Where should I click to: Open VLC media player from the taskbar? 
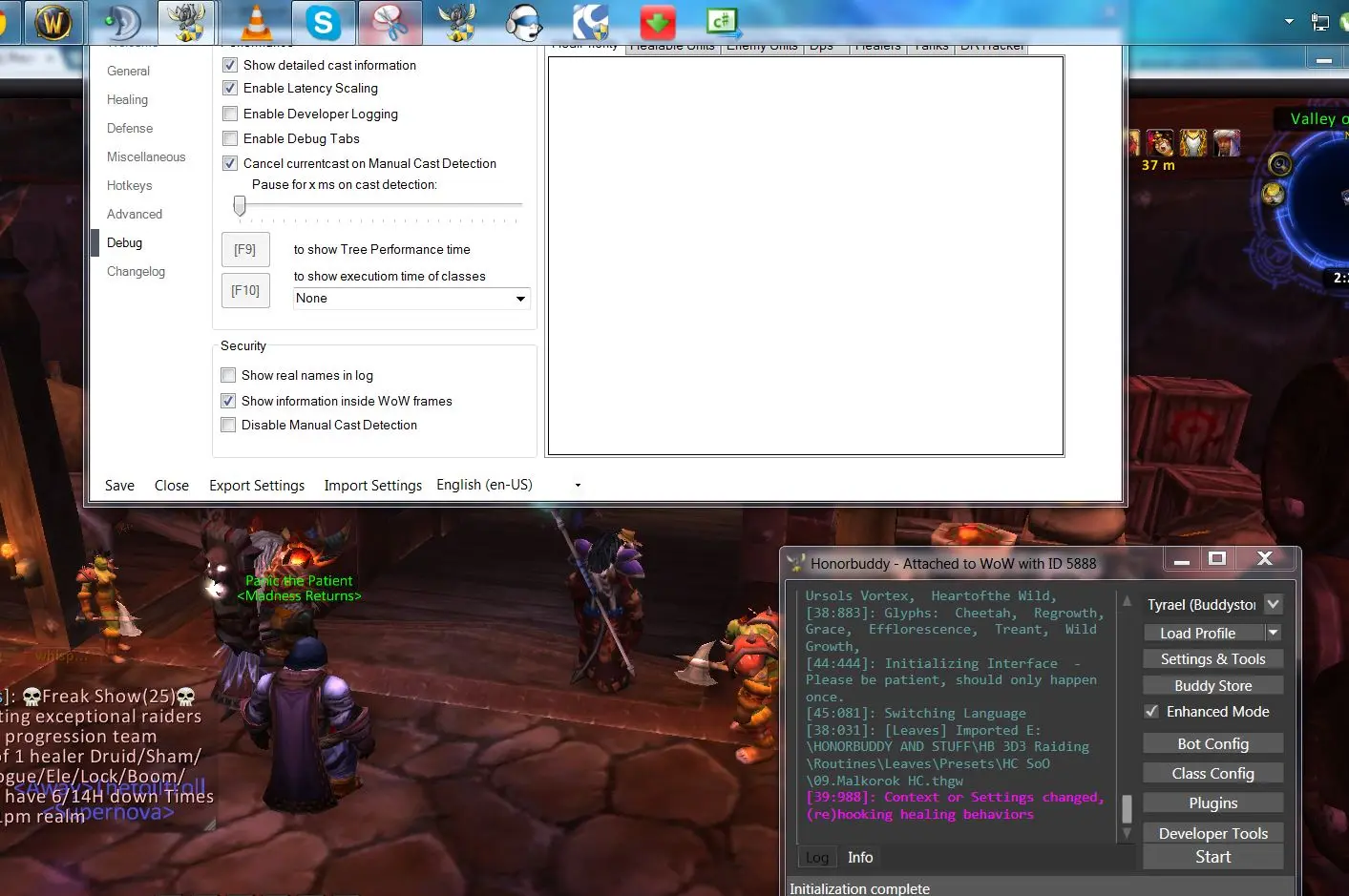click(255, 22)
